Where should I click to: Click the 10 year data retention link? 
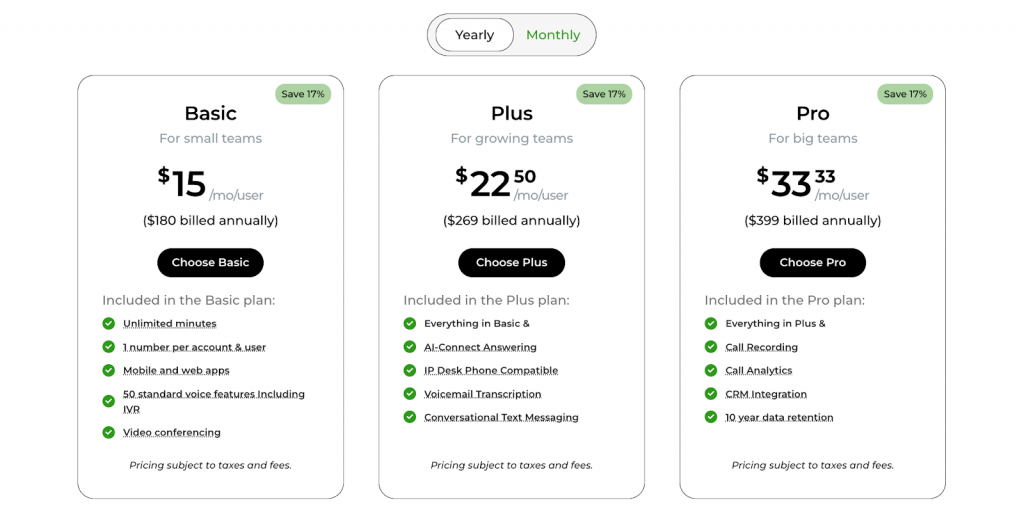click(779, 418)
